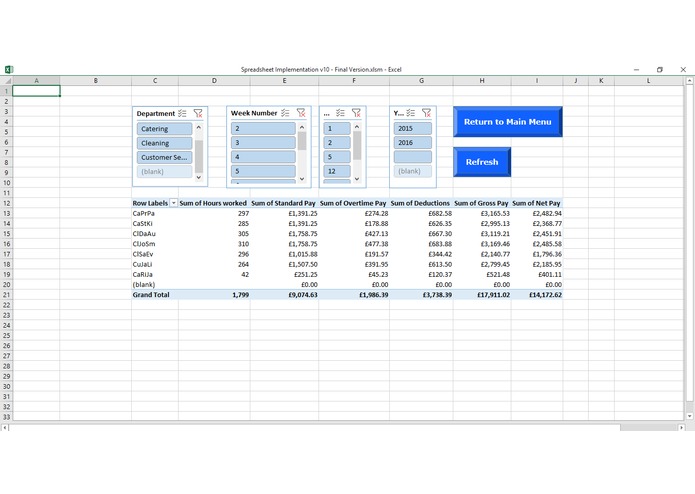Select week 3 in Week Number slicer
The height and width of the screenshot is (494, 695).
point(263,143)
